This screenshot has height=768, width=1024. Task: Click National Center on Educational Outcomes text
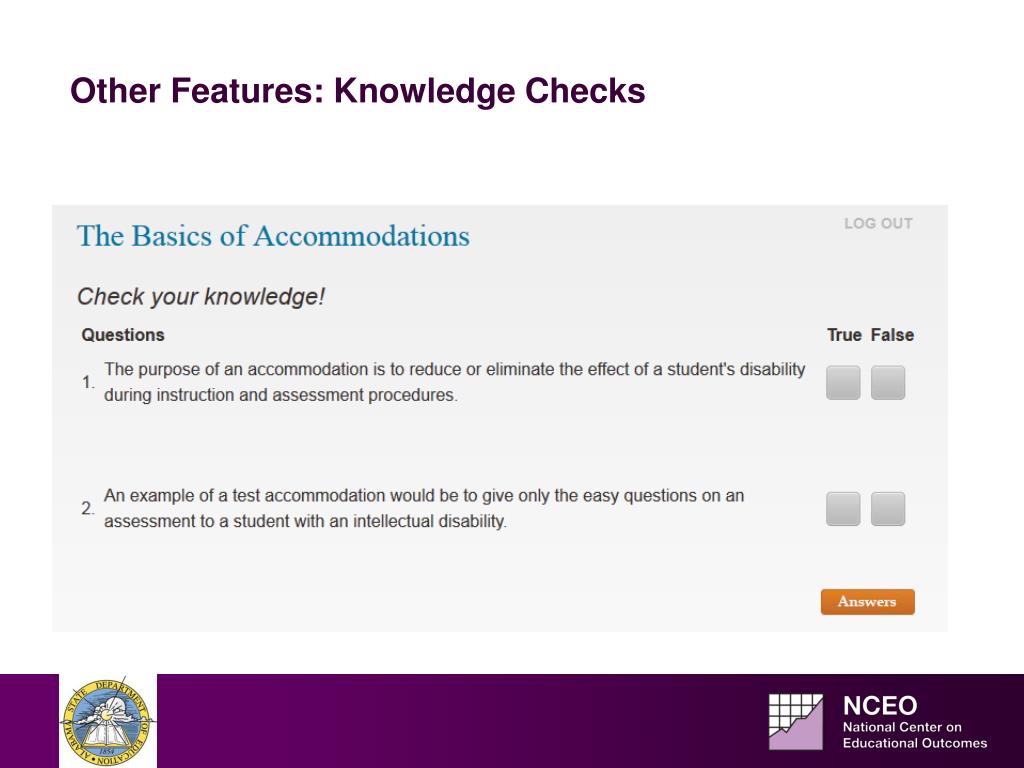click(914, 735)
